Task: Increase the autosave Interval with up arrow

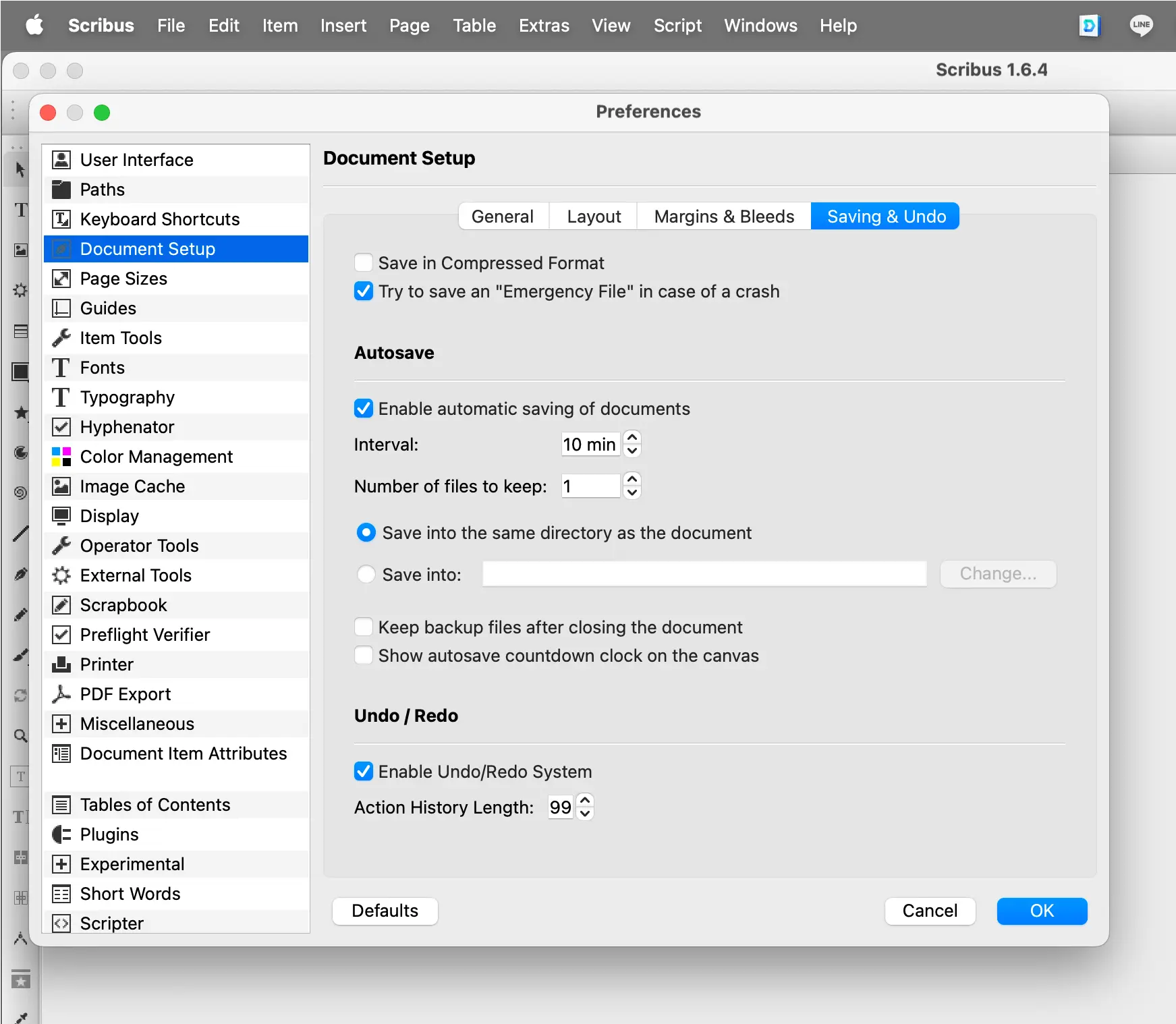Action: point(632,438)
